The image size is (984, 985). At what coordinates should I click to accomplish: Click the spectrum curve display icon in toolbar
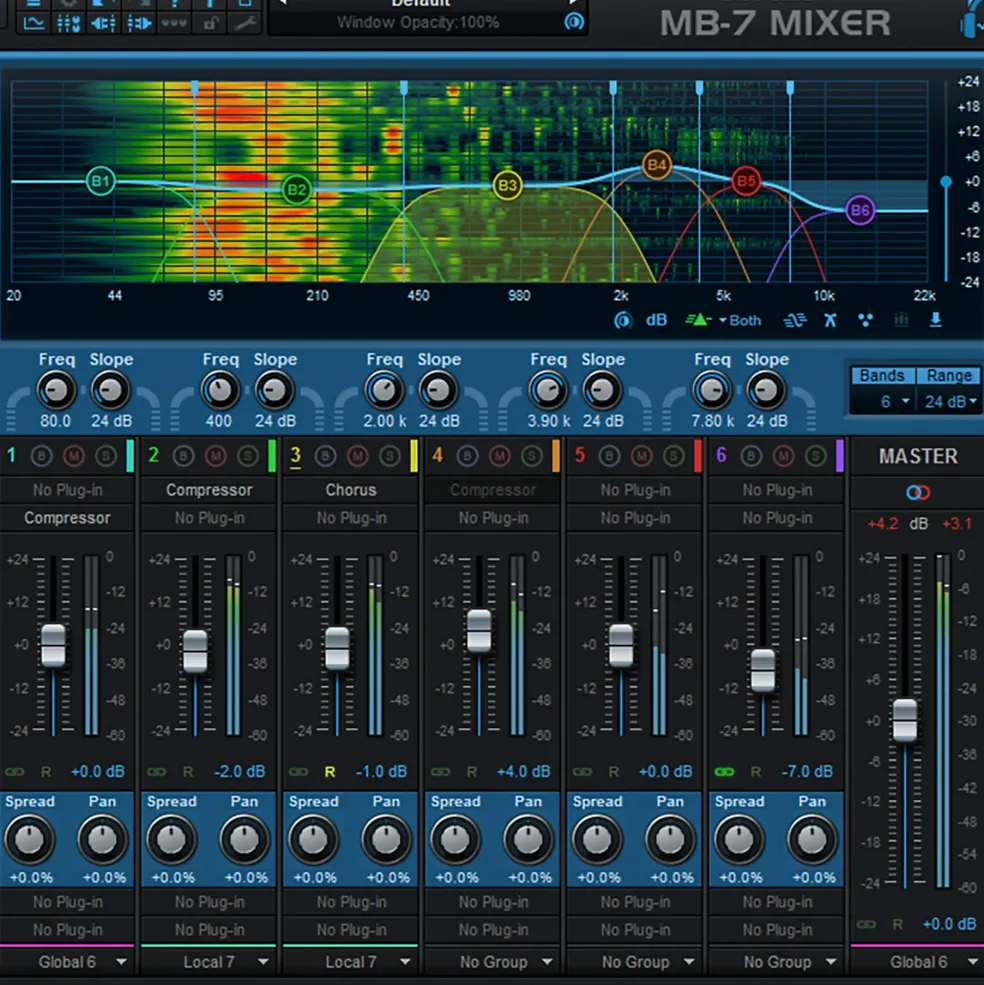coord(33,24)
